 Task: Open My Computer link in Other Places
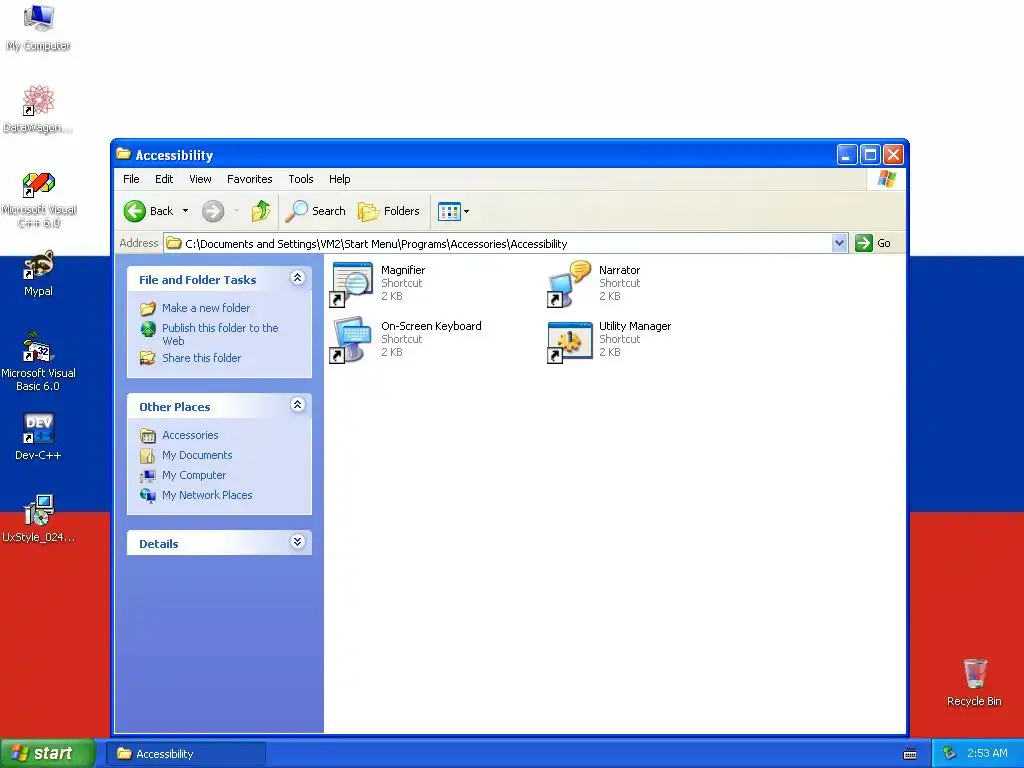click(194, 475)
